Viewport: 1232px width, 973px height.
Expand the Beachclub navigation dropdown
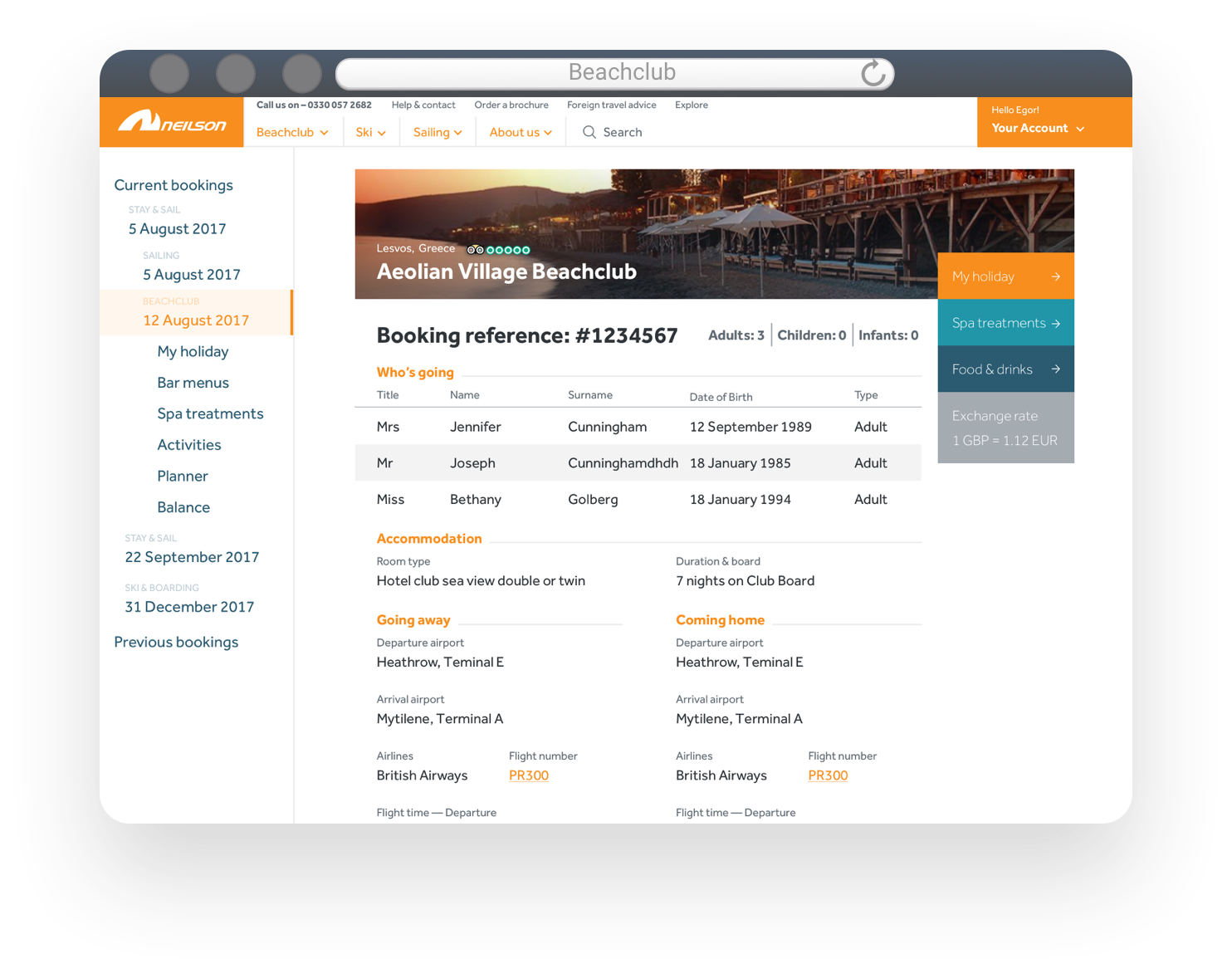(x=292, y=133)
